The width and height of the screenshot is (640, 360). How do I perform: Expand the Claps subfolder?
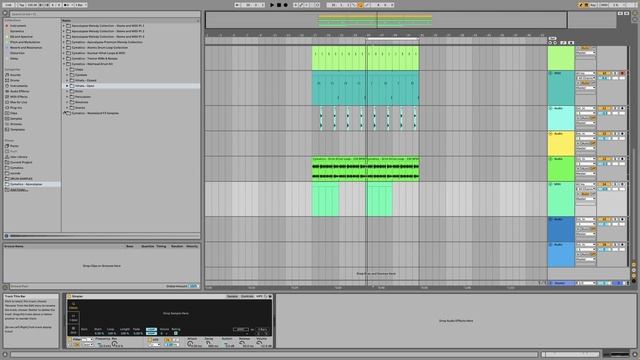pyautogui.click(x=67, y=69)
